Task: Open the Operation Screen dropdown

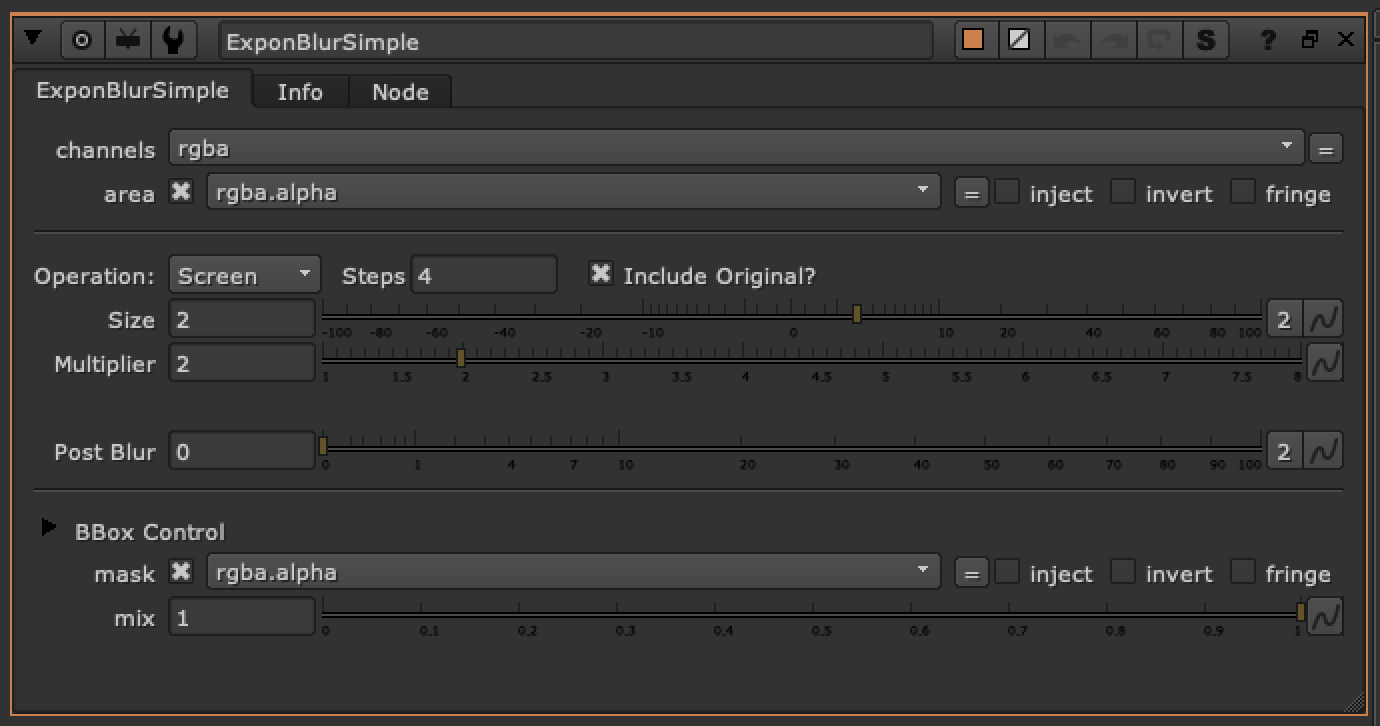Action: pyautogui.click(x=244, y=275)
